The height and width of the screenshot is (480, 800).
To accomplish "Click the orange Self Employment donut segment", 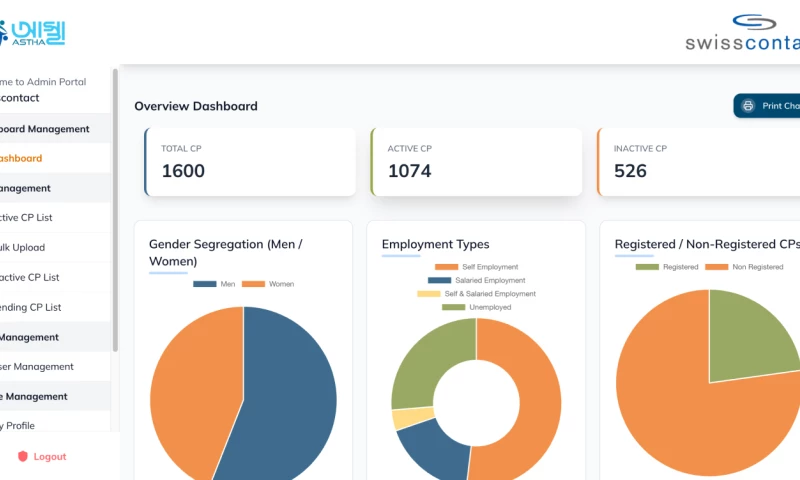I will 538,398.
